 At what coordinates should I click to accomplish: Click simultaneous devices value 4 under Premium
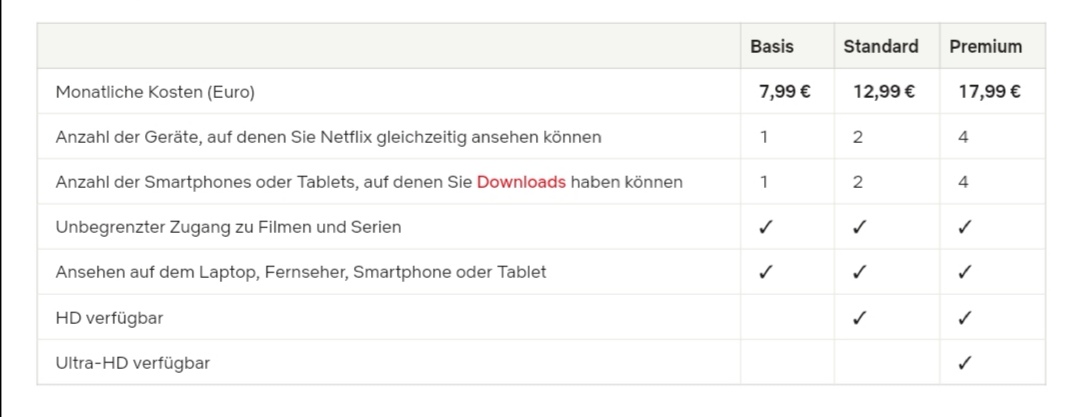click(963, 137)
